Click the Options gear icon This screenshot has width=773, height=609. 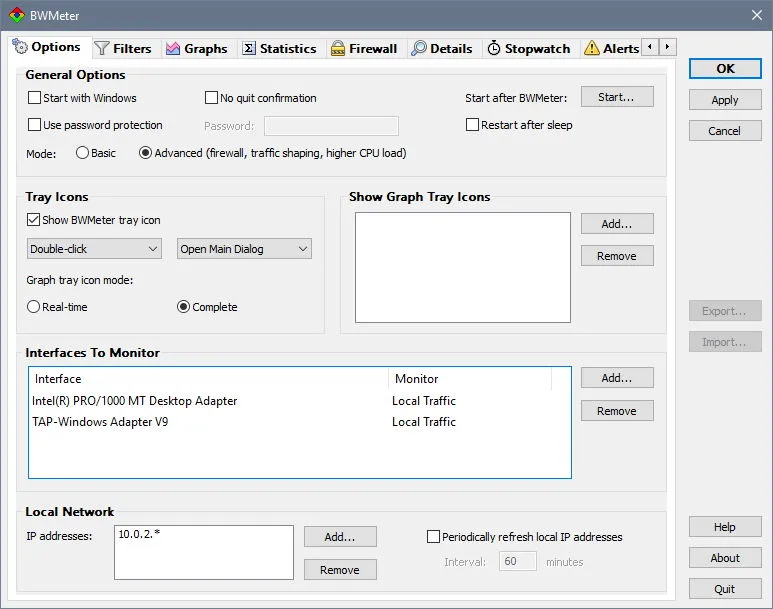[20, 46]
